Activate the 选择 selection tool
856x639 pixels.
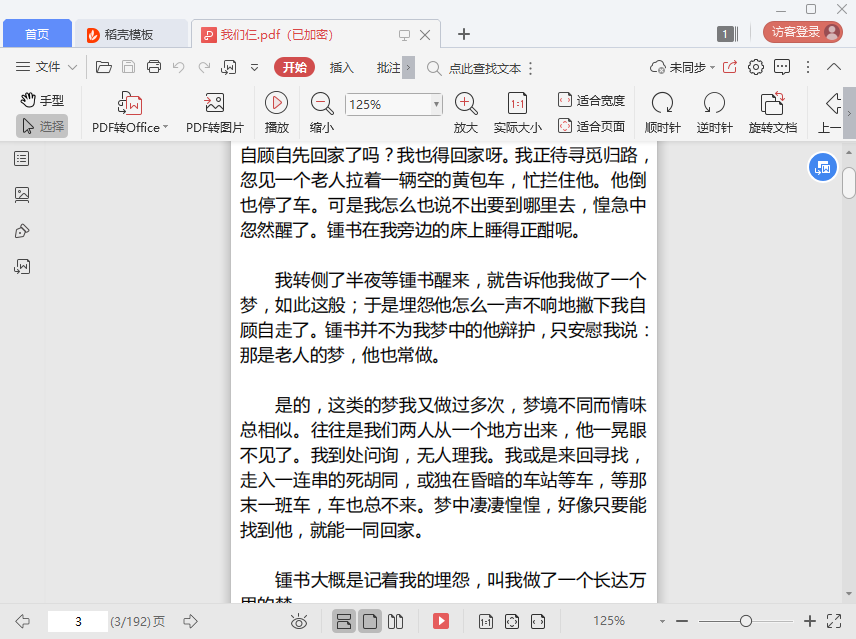42,126
